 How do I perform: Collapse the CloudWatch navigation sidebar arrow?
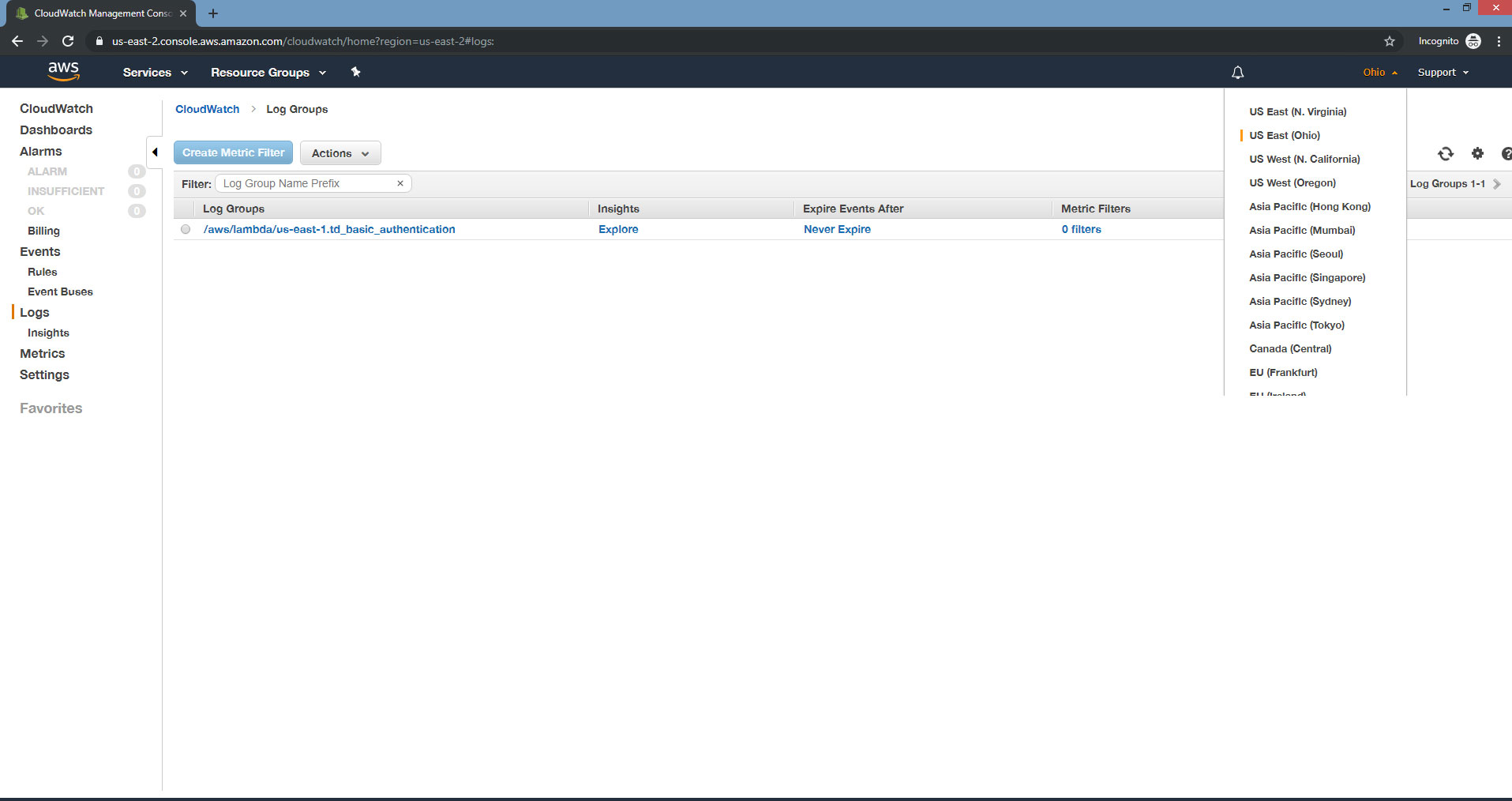pos(155,152)
